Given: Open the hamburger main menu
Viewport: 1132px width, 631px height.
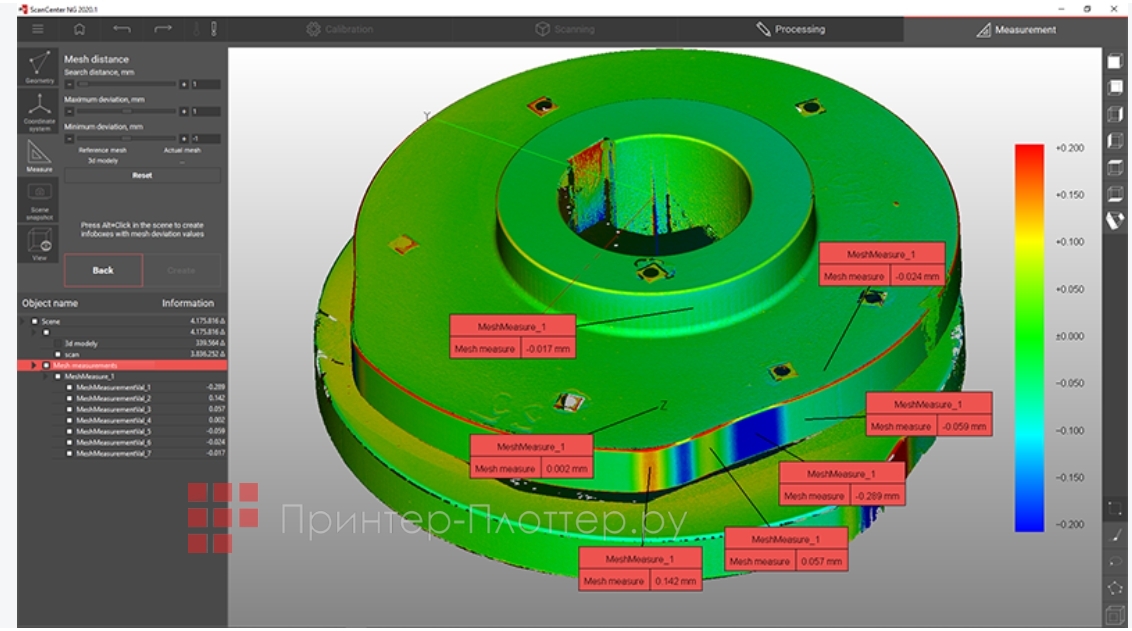Looking at the screenshot, I should (x=37, y=29).
